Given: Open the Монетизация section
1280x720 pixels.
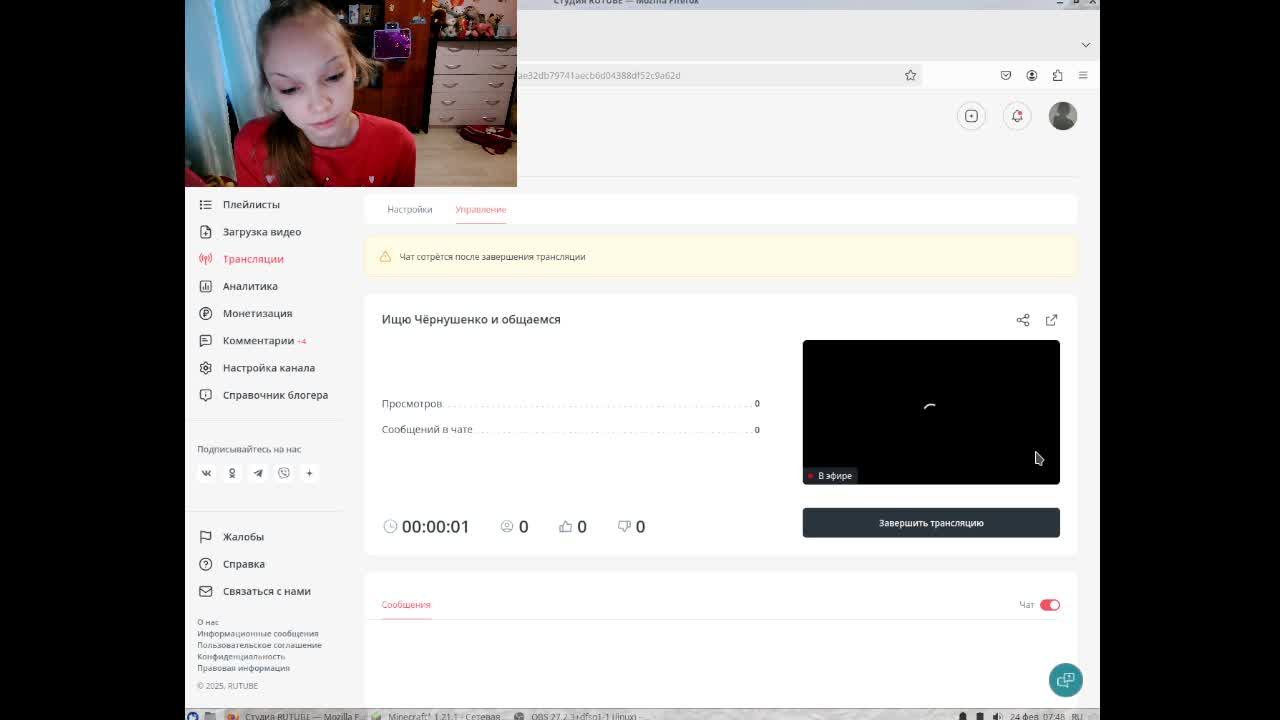Looking at the screenshot, I should click(257, 313).
